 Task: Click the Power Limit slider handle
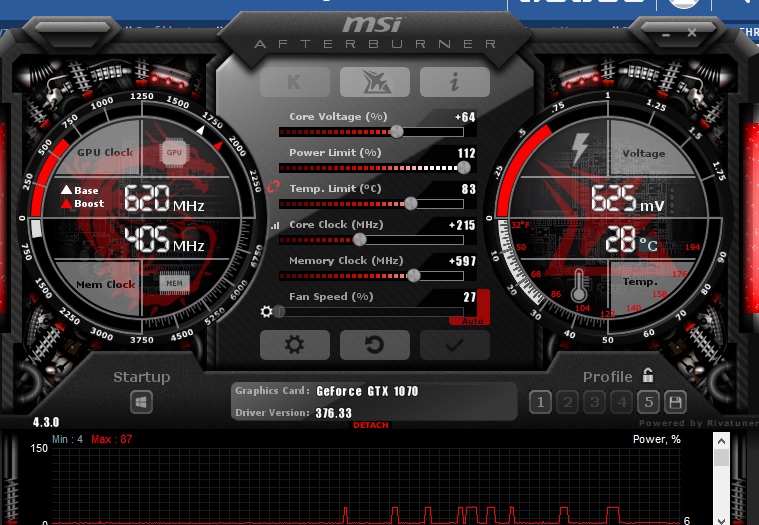(x=464, y=167)
